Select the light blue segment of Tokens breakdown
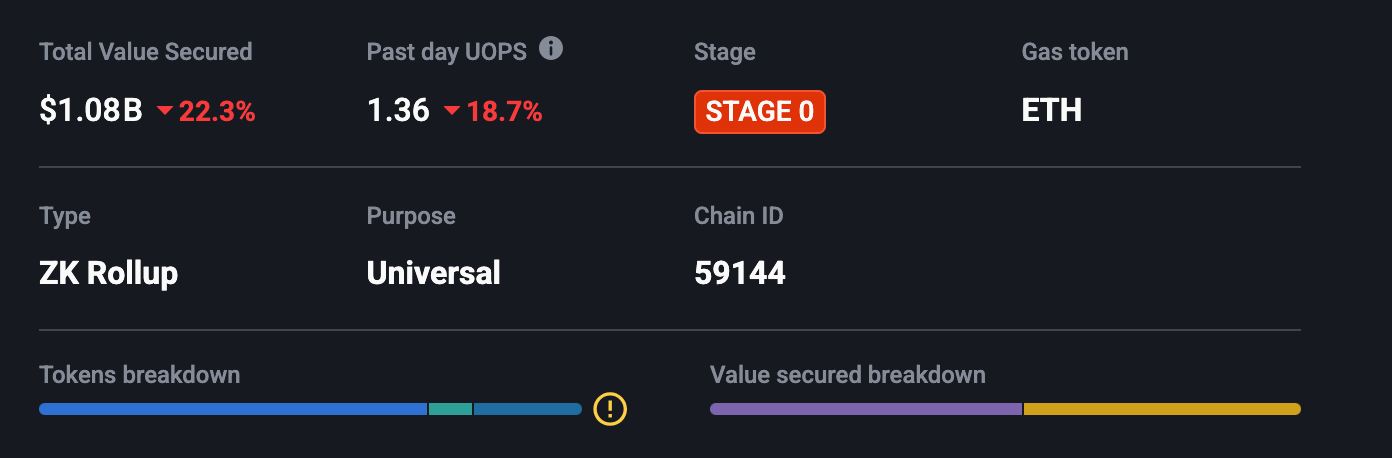Image resolution: width=1392 pixels, height=458 pixels. click(233, 409)
